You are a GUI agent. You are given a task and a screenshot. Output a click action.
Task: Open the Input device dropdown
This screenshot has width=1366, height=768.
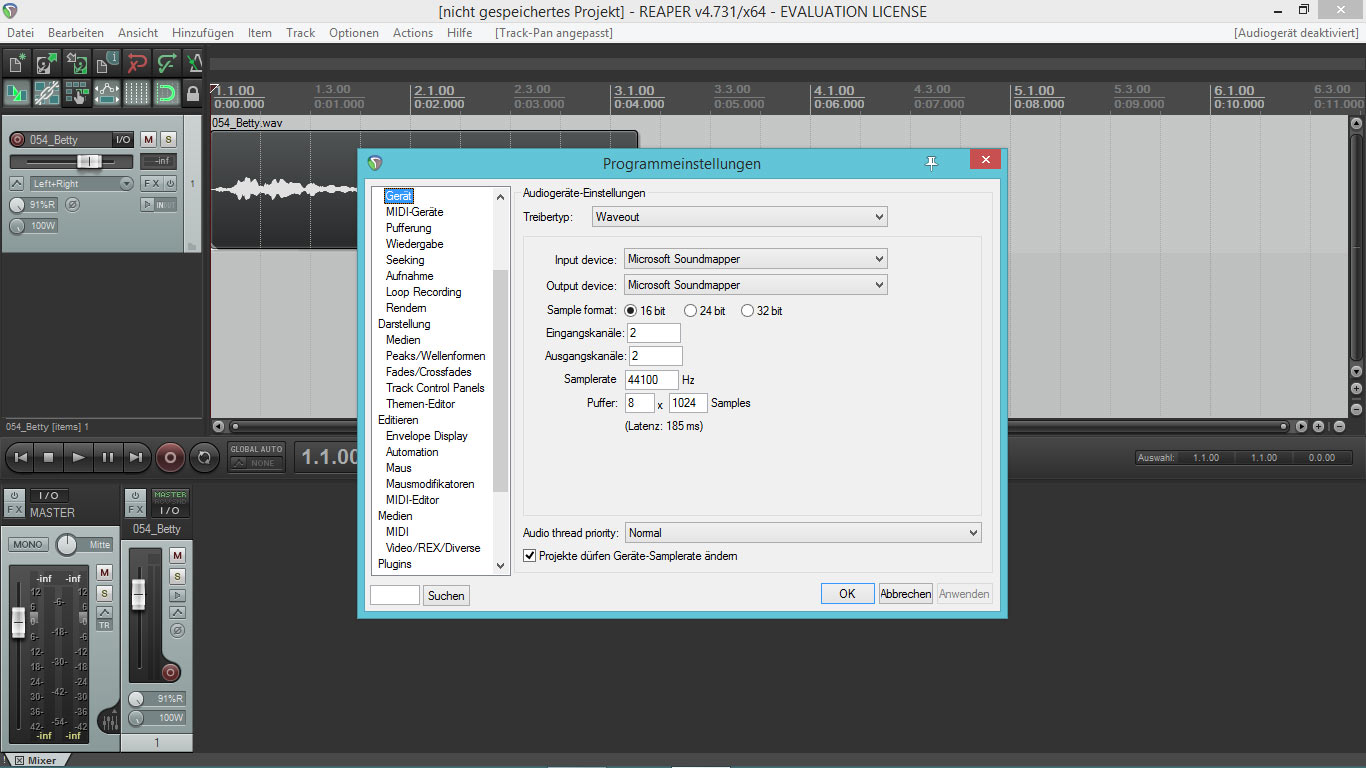coord(755,259)
